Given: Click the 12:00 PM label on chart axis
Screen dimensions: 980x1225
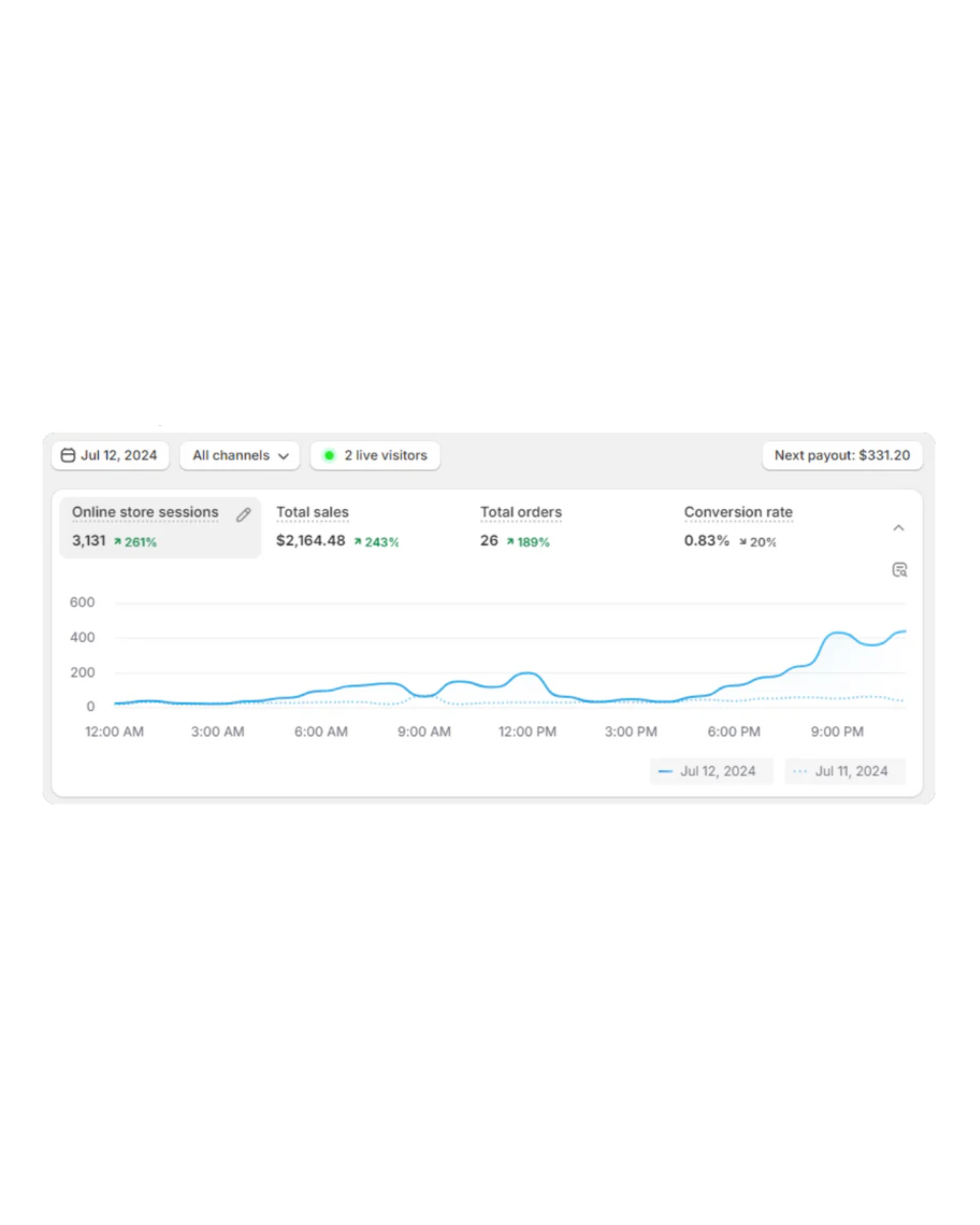Looking at the screenshot, I should [x=527, y=732].
